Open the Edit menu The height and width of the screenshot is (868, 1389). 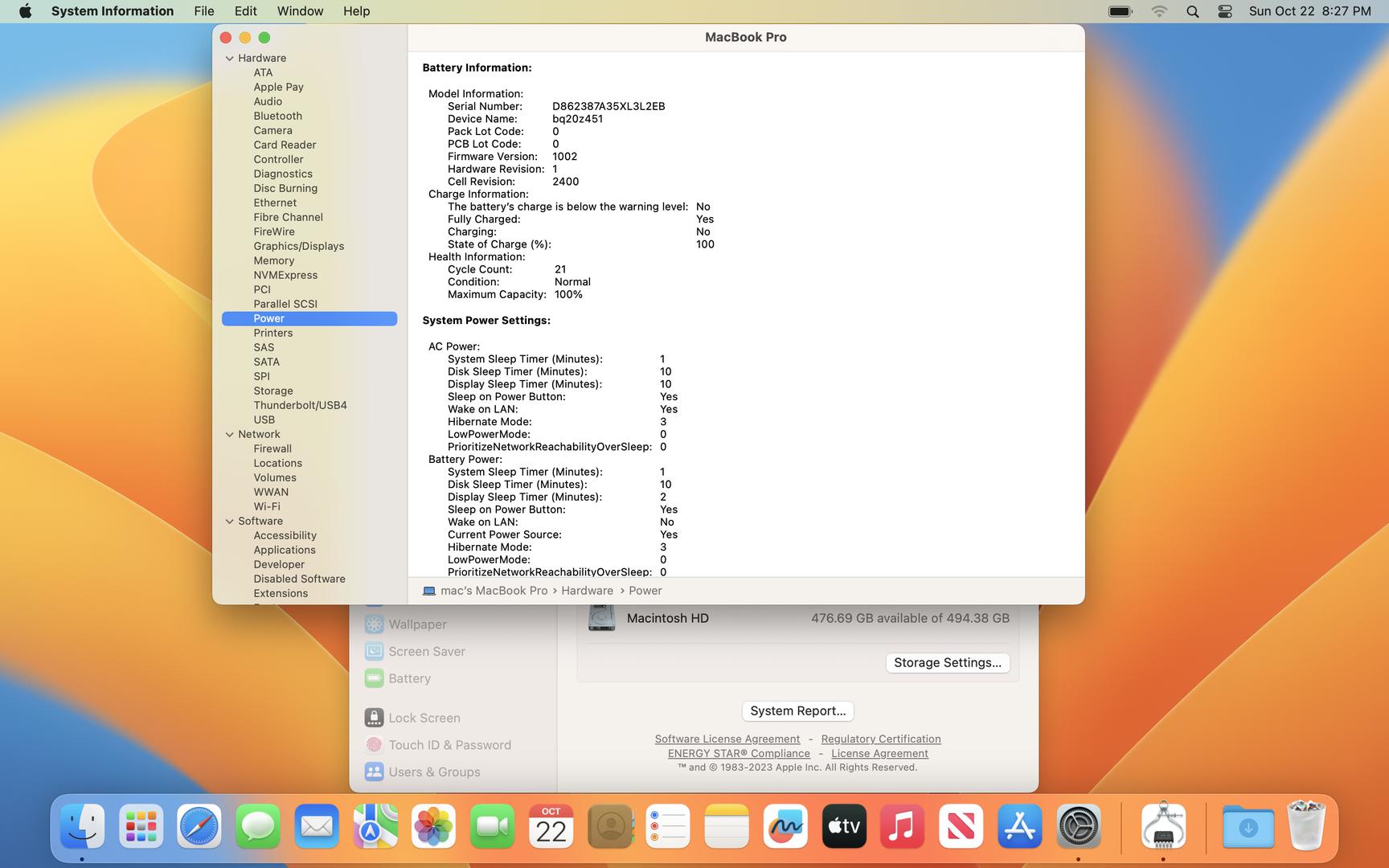pyautogui.click(x=246, y=11)
